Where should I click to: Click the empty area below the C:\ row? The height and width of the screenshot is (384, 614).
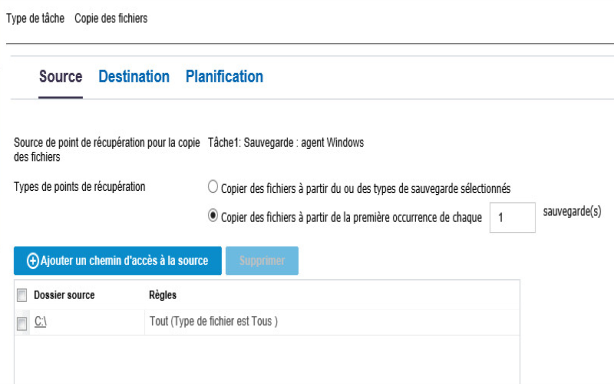267,359
